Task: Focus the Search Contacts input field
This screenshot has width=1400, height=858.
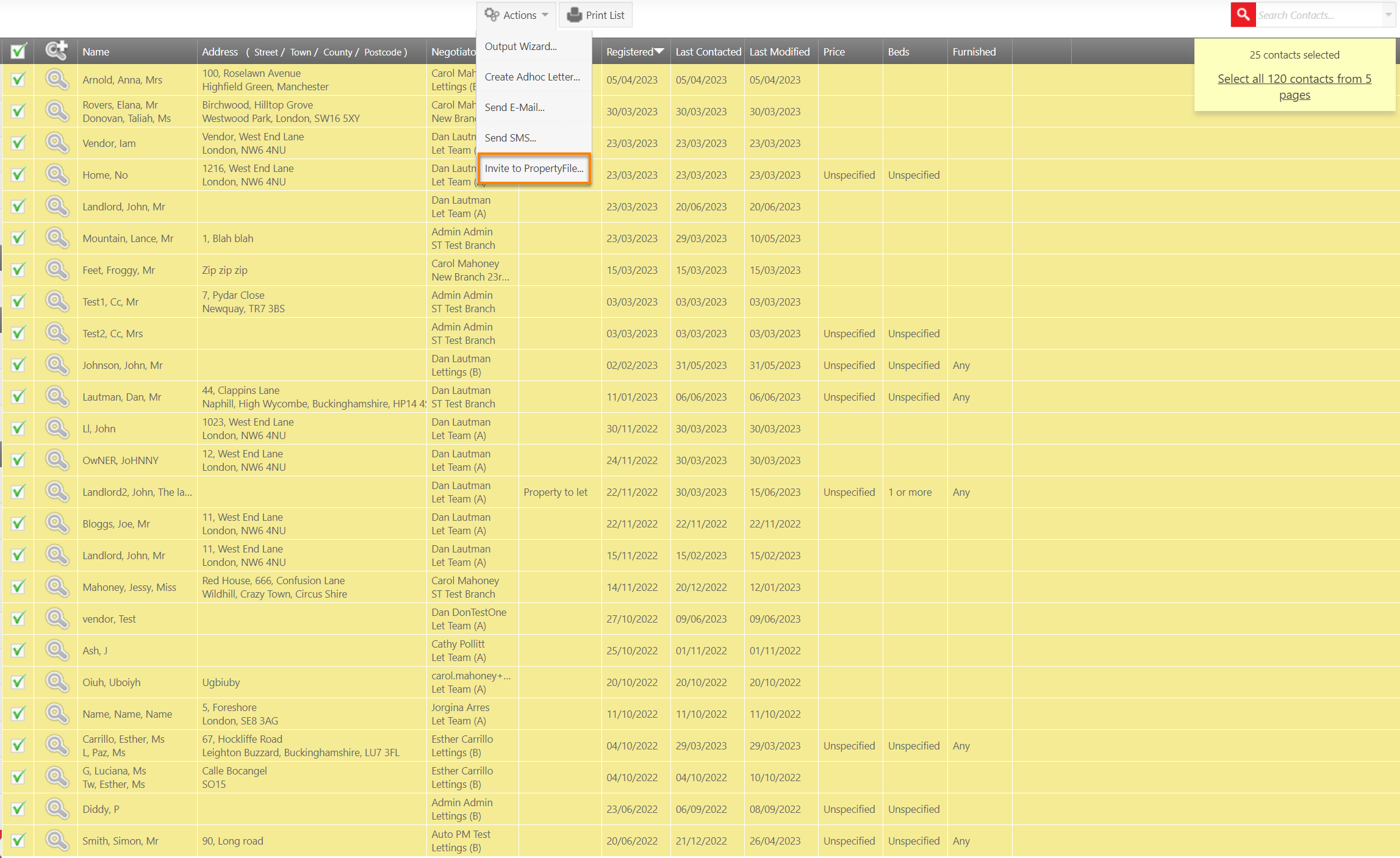Action: [1318, 15]
